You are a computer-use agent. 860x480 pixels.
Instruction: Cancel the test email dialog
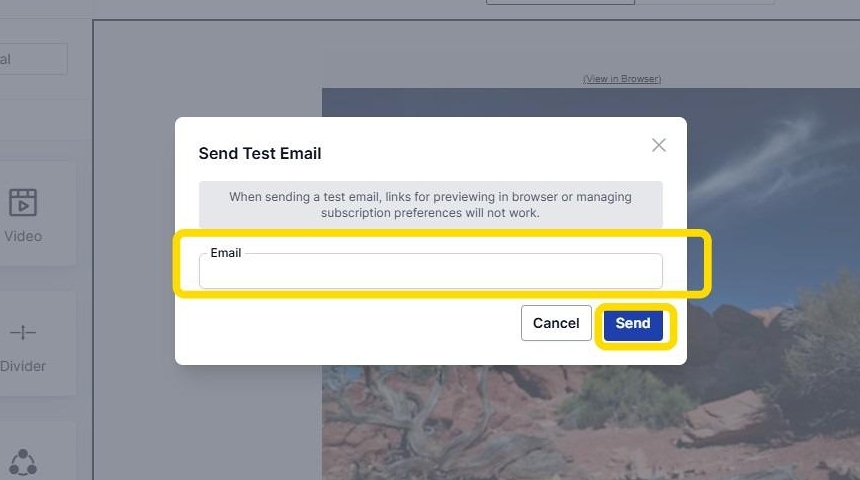(x=556, y=323)
